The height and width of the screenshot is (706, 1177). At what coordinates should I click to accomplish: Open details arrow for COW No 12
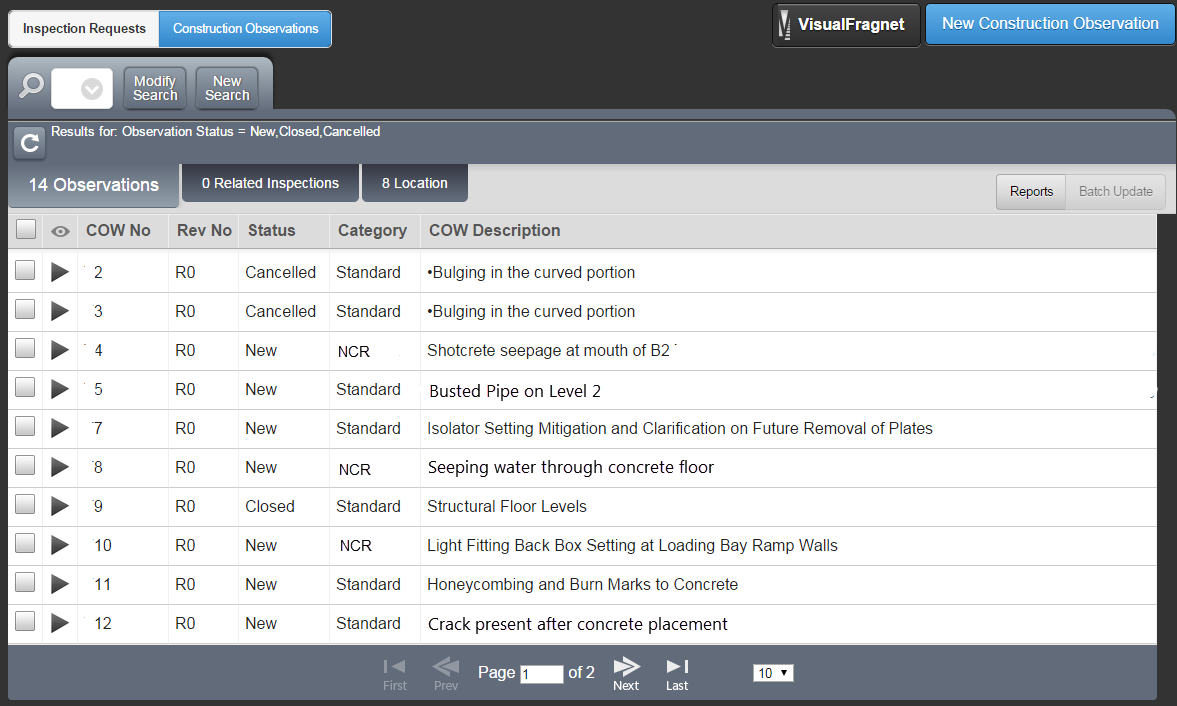[60, 623]
